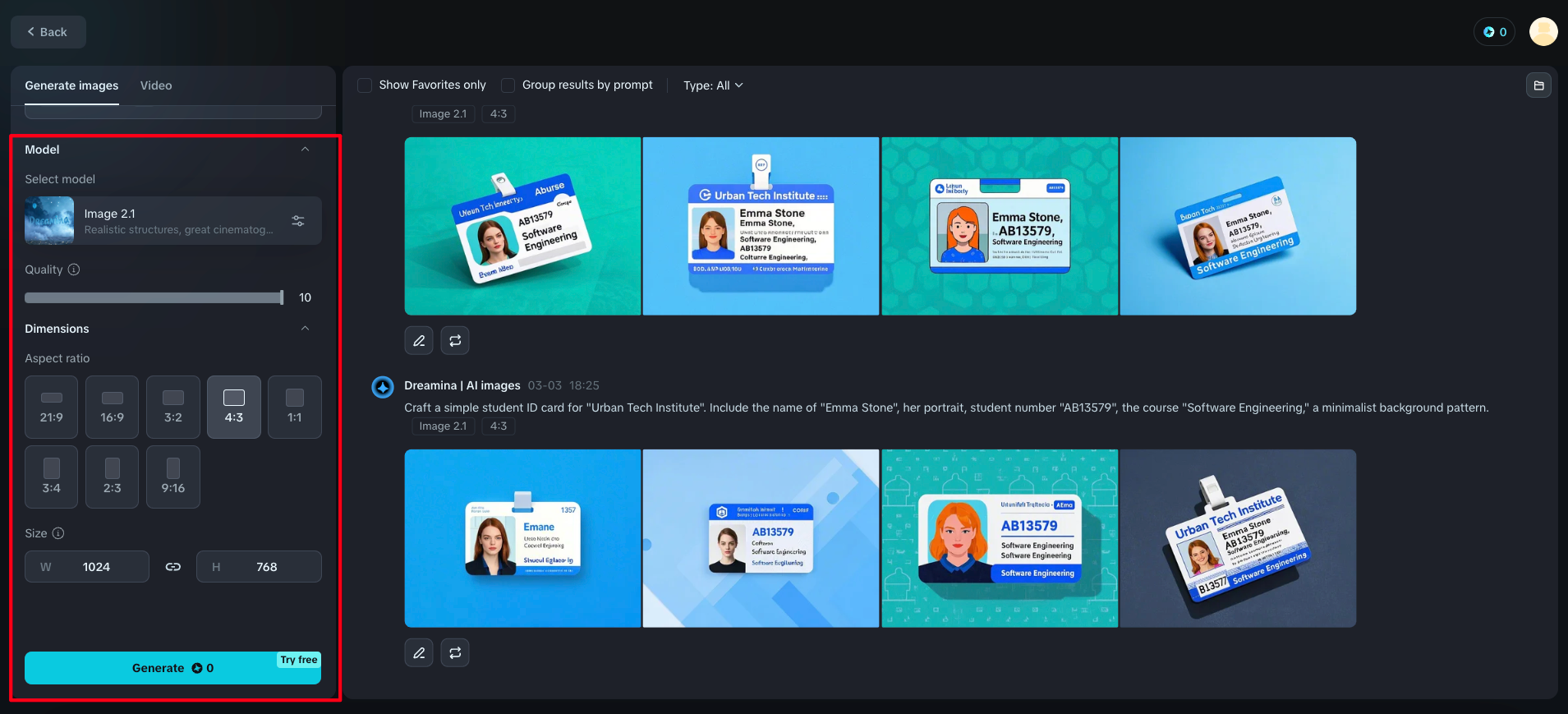Screen dimensions: 1568x714
Task: Click the edit pencil under bottom row
Action: click(x=419, y=652)
